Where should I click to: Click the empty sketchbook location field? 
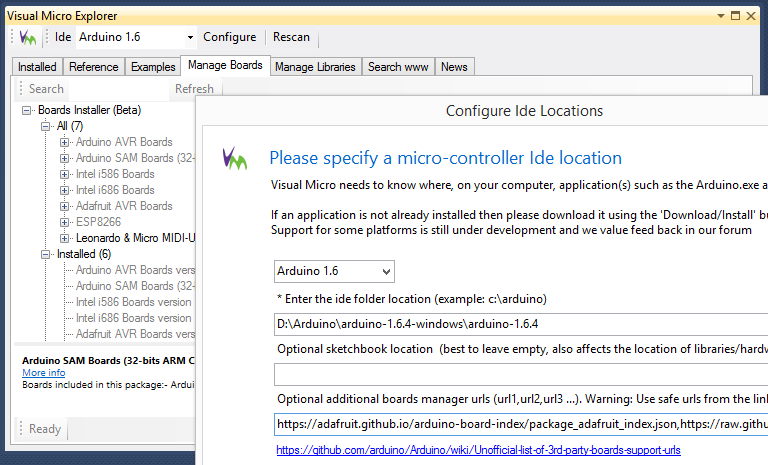click(521, 375)
